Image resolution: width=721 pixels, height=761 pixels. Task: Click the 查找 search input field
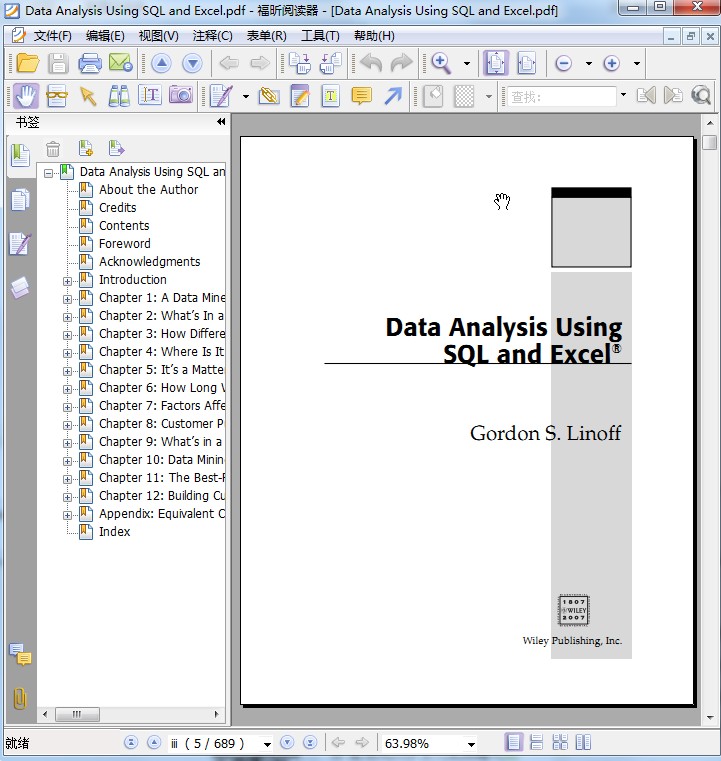tap(561, 97)
